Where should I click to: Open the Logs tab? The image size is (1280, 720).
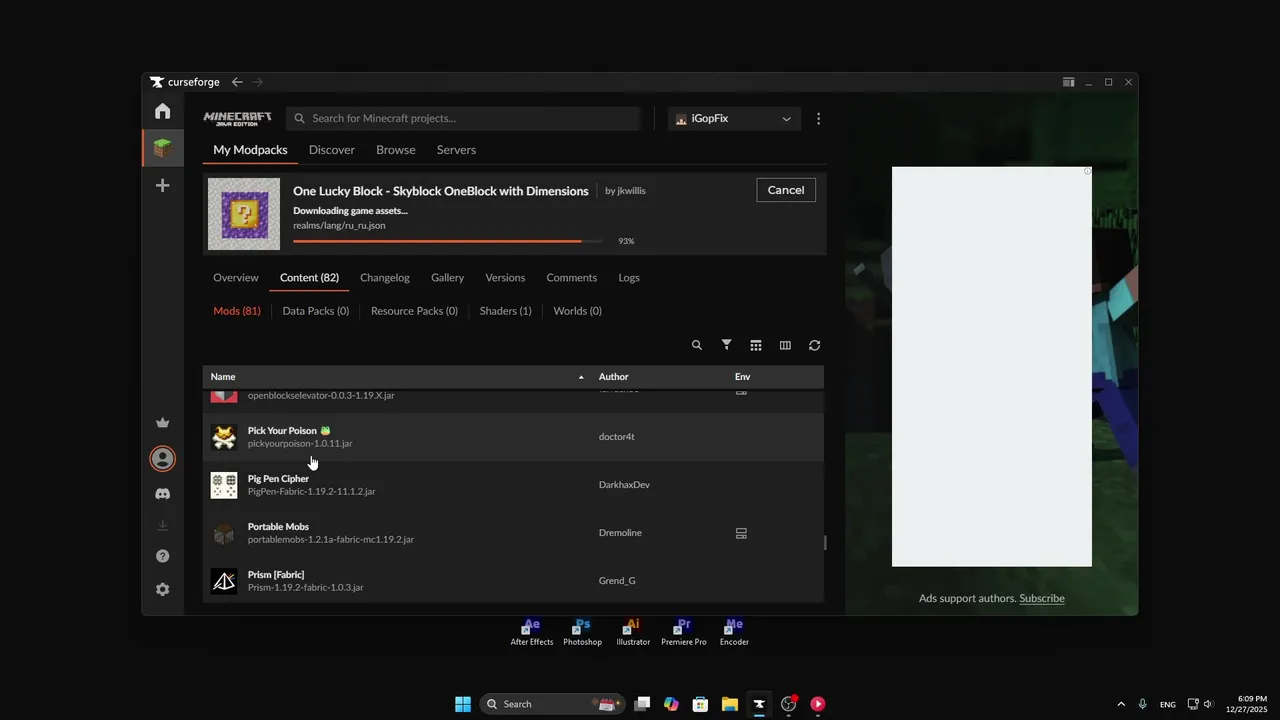point(629,278)
